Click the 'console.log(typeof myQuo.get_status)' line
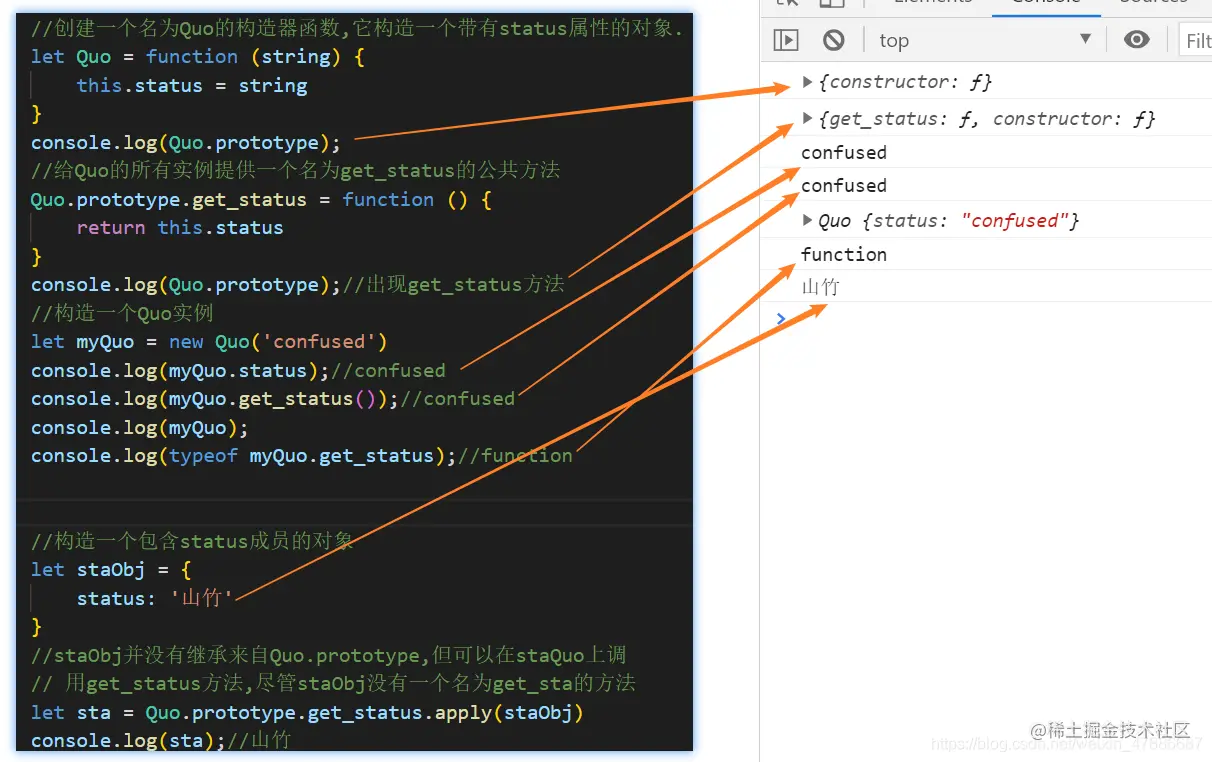This screenshot has height=762, width=1212. pos(302,455)
